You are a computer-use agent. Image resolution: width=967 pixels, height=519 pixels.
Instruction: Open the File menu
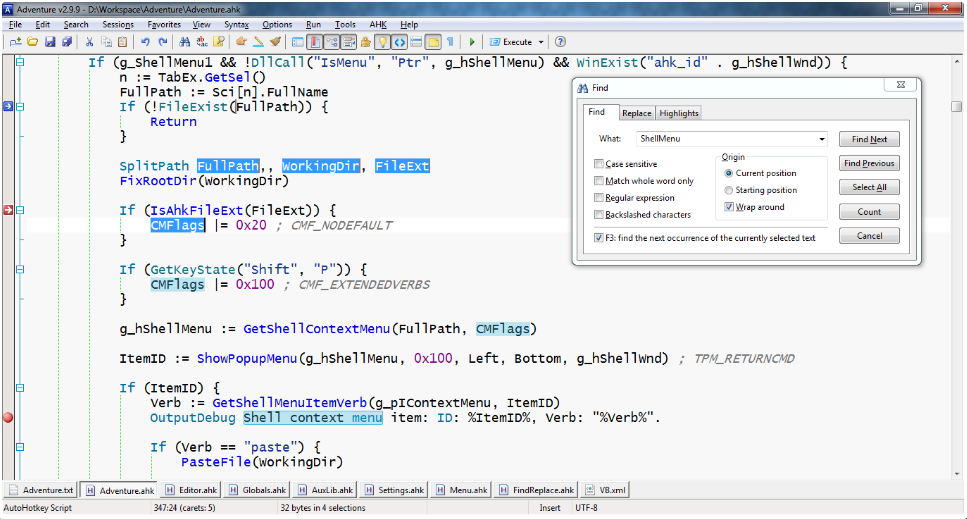[x=15, y=25]
